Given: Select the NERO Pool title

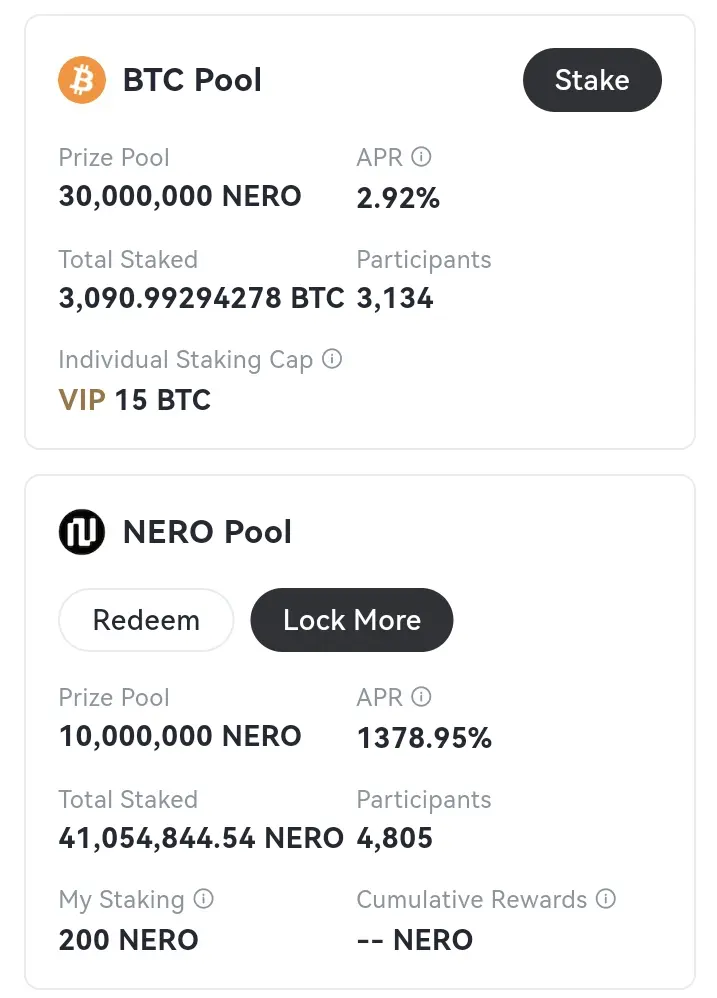Looking at the screenshot, I should pyautogui.click(x=207, y=531).
